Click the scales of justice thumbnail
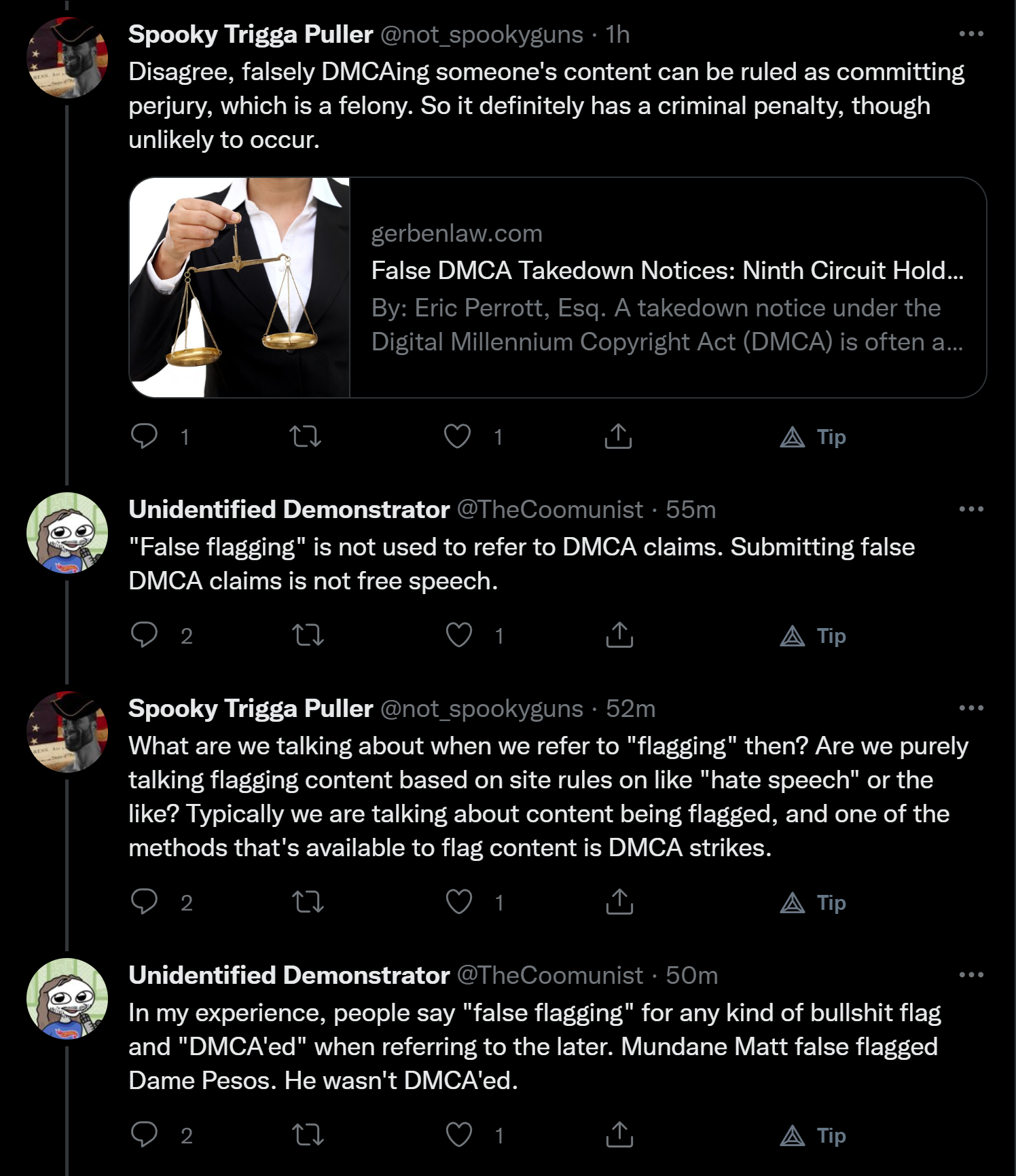1016x1176 pixels. coord(240,288)
